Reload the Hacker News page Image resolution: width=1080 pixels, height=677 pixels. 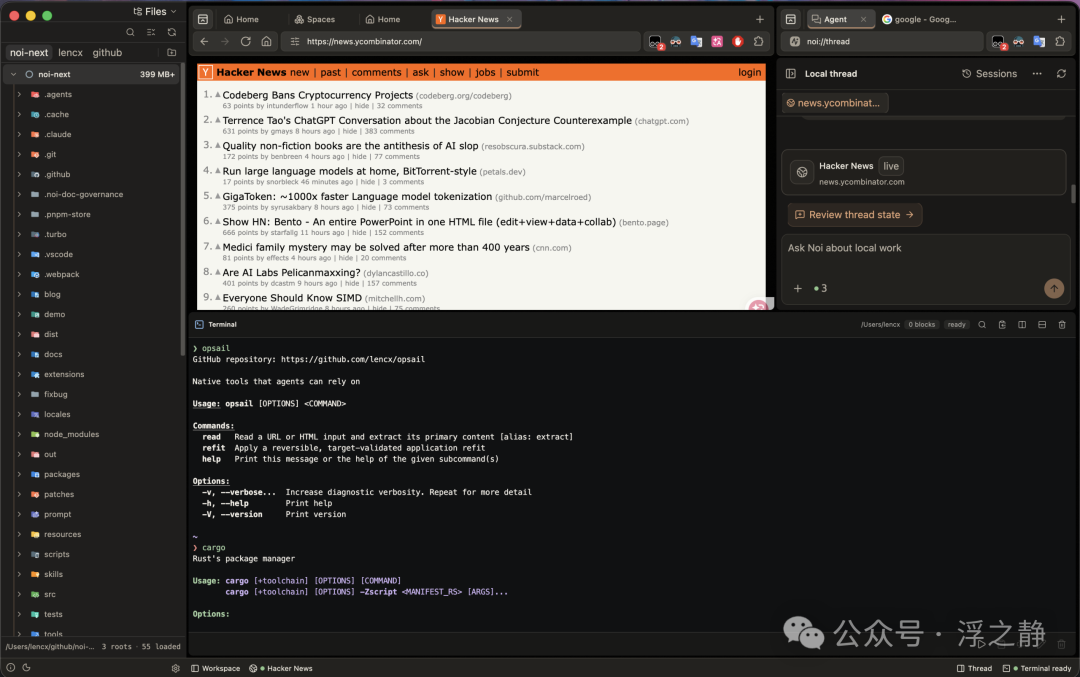245,41
